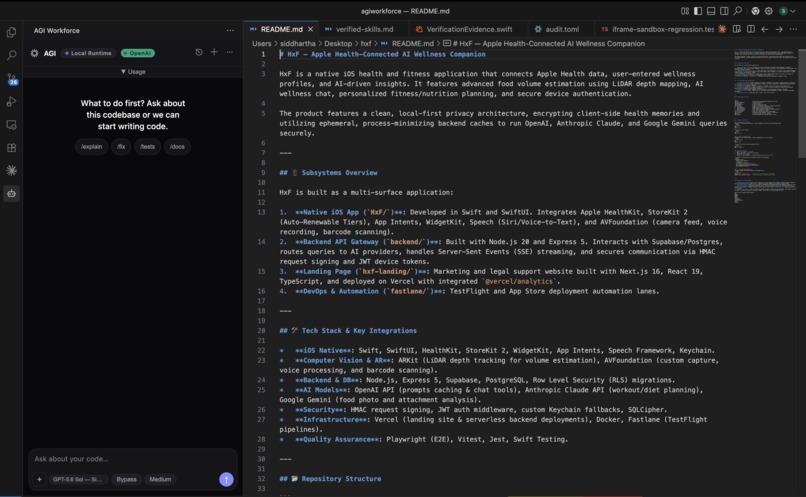This screenshot has height=497, width=806.
Task: Click the 'AGI Workforce' panel title
Action: (57, 31)
